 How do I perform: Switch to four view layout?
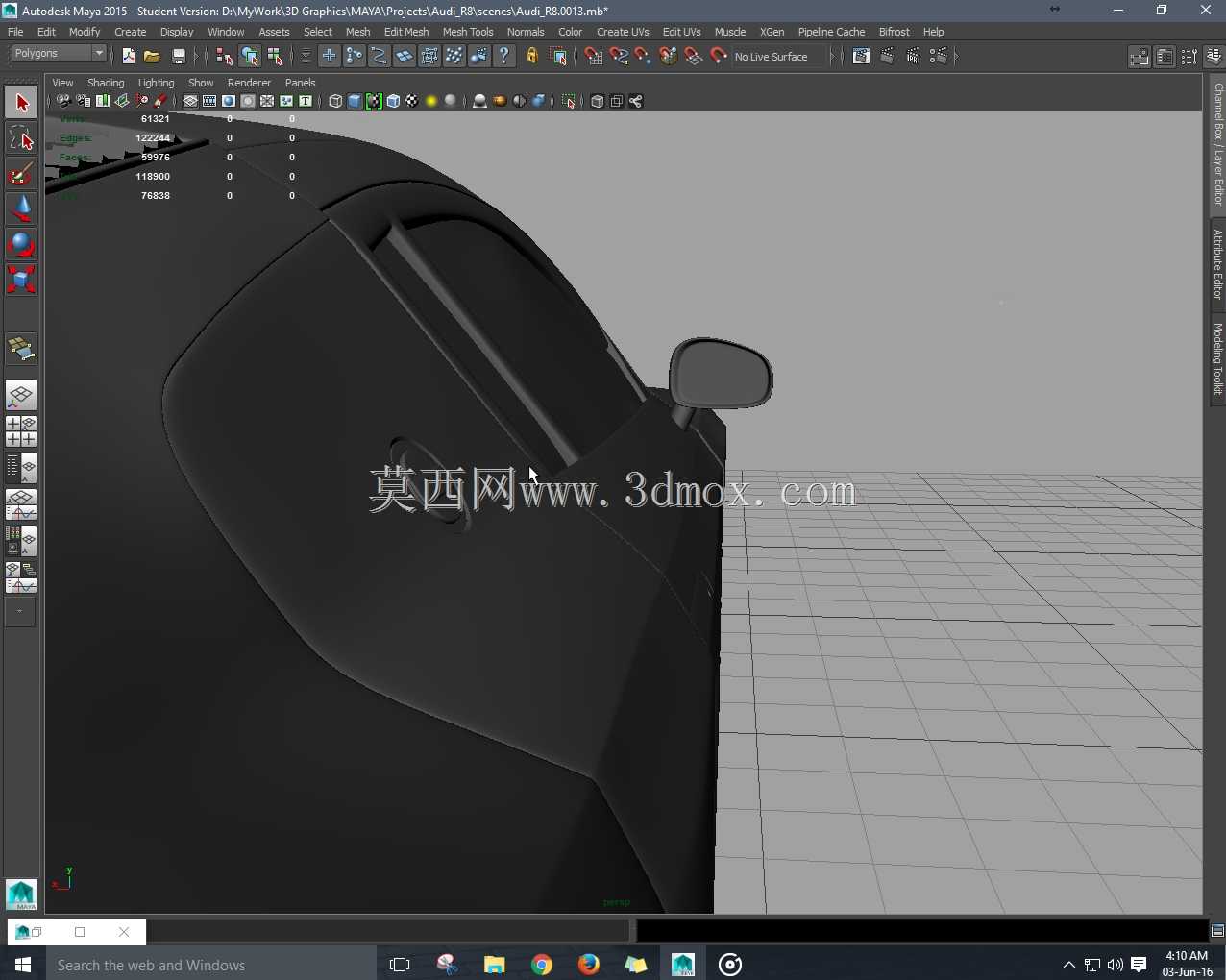coord(21,431)
